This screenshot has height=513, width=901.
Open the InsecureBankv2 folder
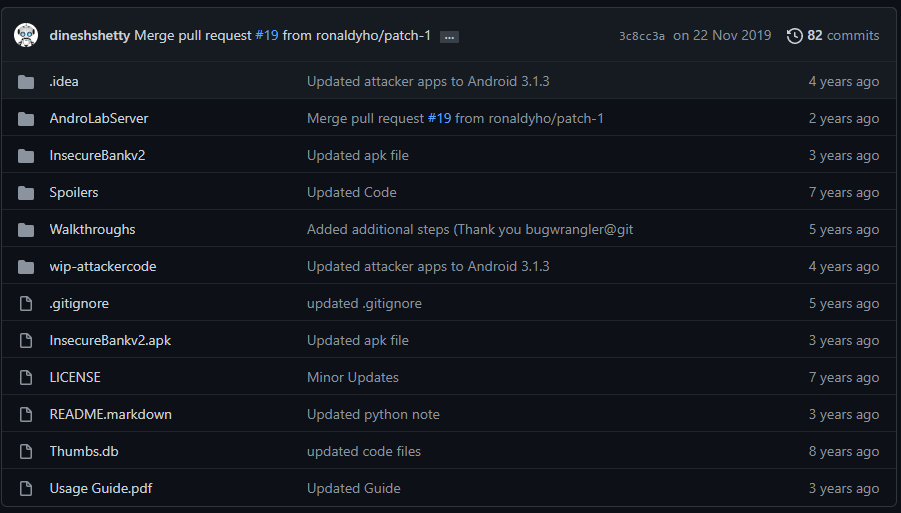97,155
